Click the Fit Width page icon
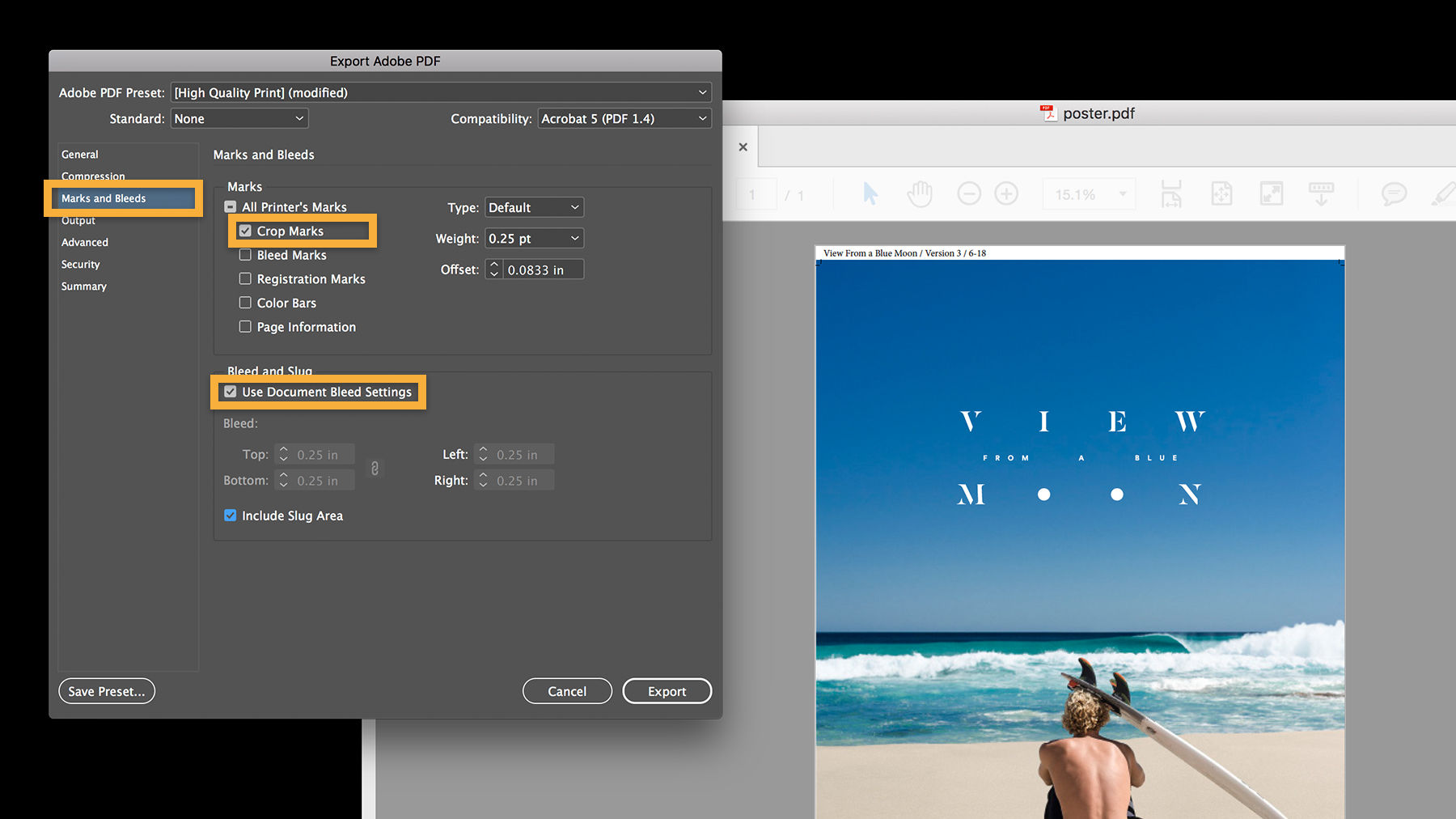The image size is (1456, 819). pos(1170,193)
